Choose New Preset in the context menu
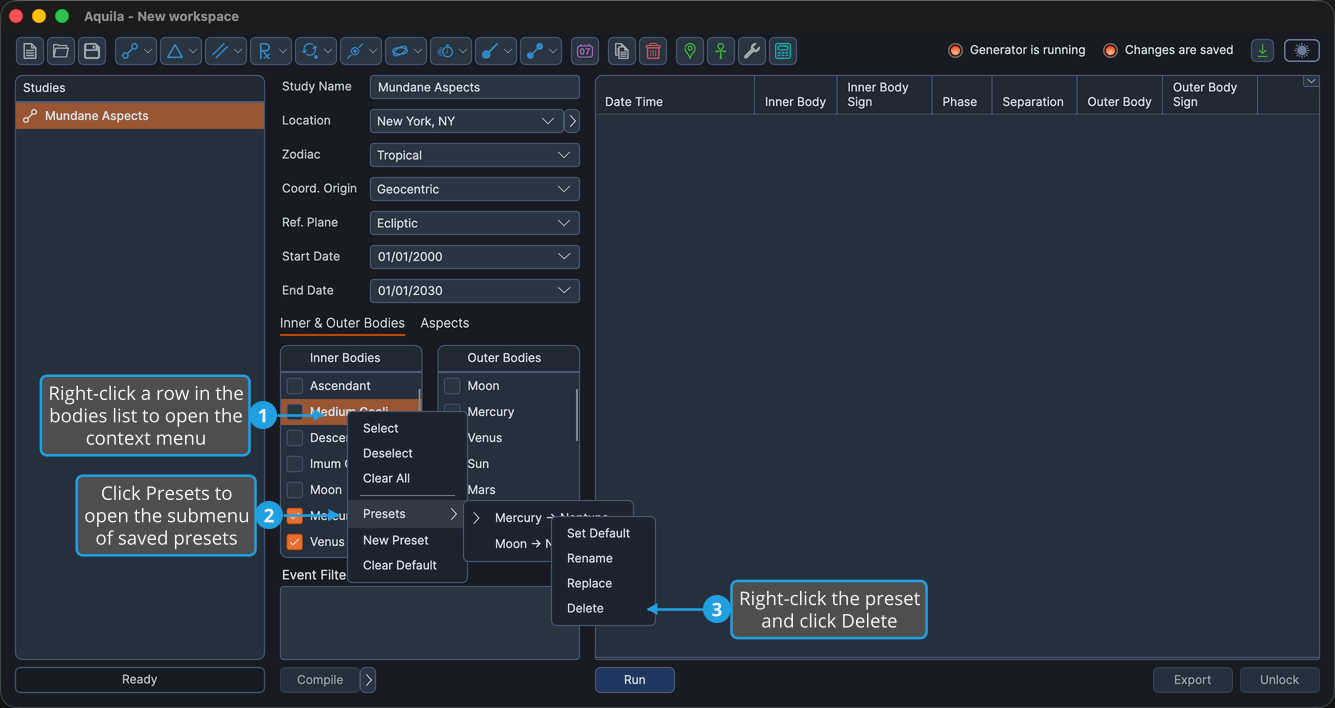The image size is (1335, 708). [x=407, y=540]
